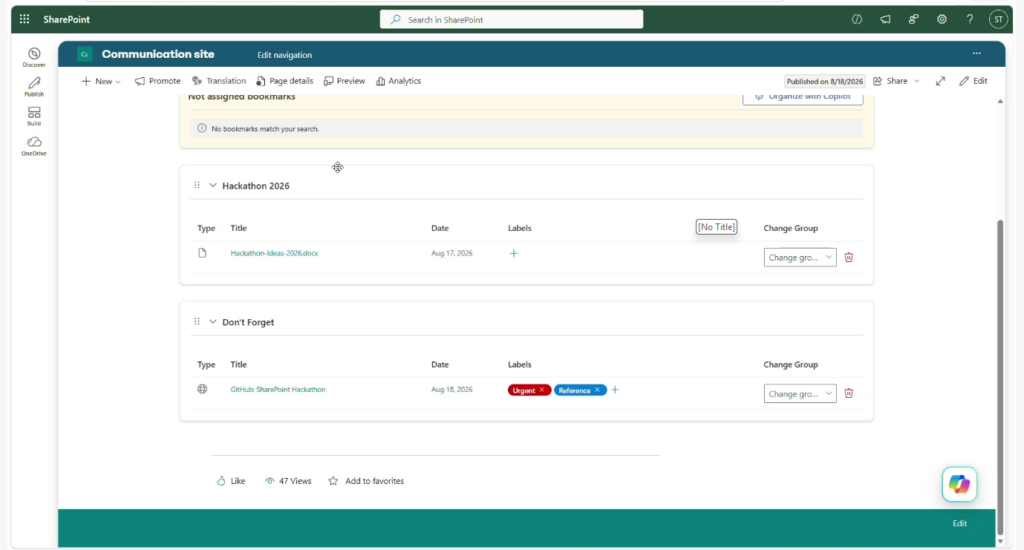Viewport: 1024px width, 550px height.
Task: Delete the GitHub SharePoint Hackathon bookmark
Action: [x=848, y=393]
